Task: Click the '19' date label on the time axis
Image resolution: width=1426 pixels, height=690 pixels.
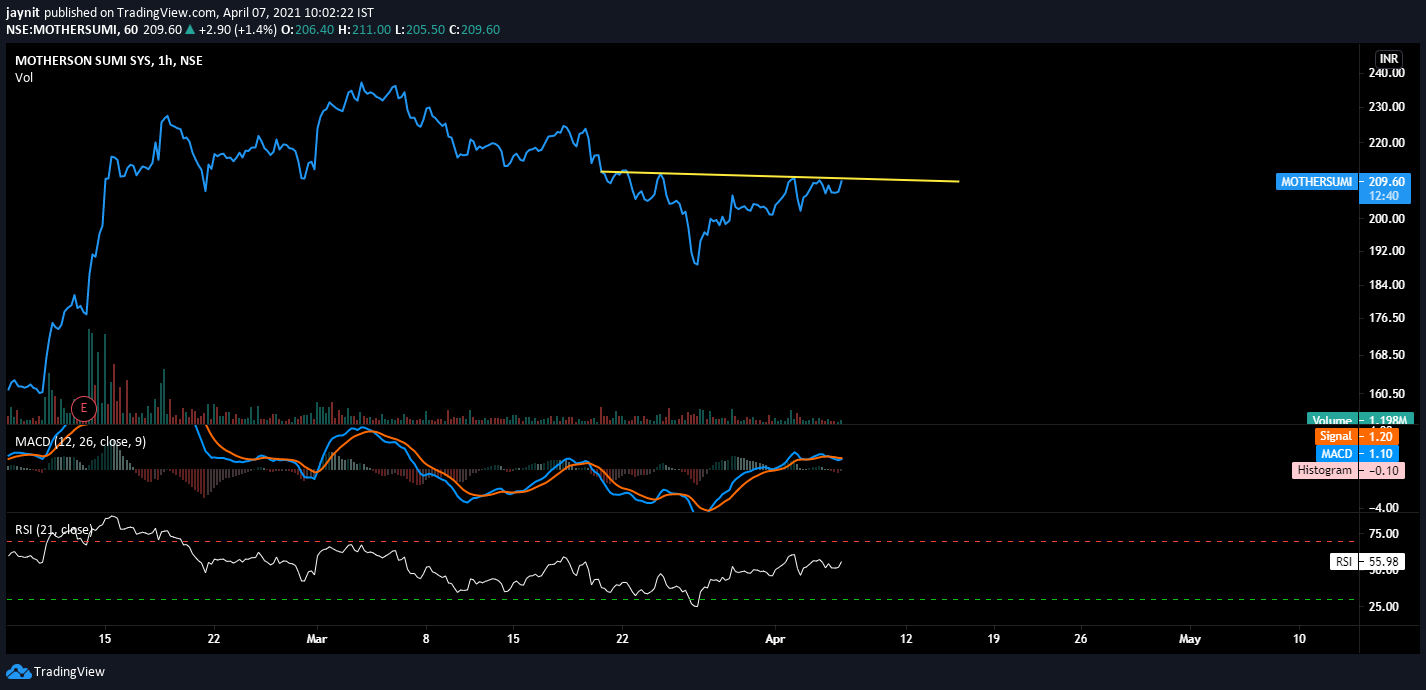Action: click(993, 637)
